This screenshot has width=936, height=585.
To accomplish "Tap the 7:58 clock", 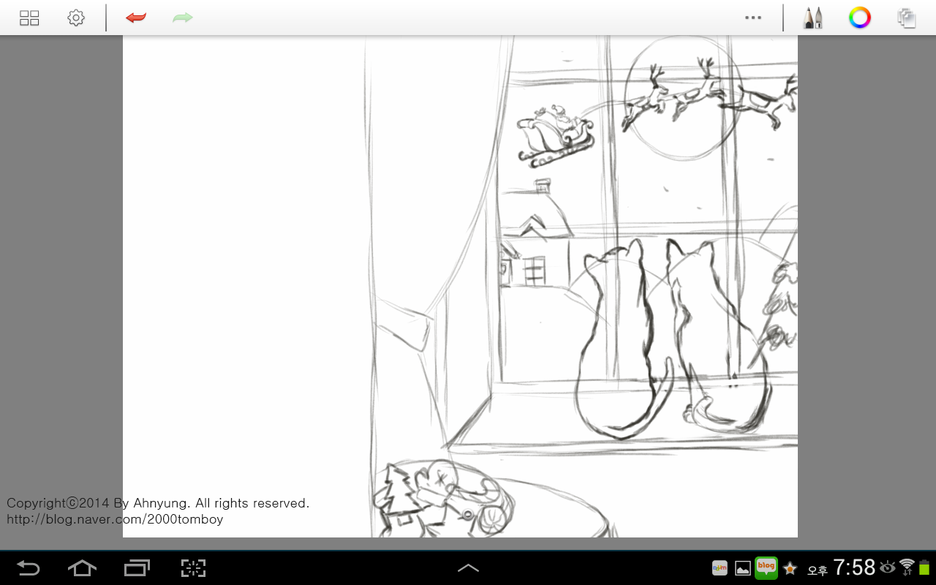I will (854, 567).
